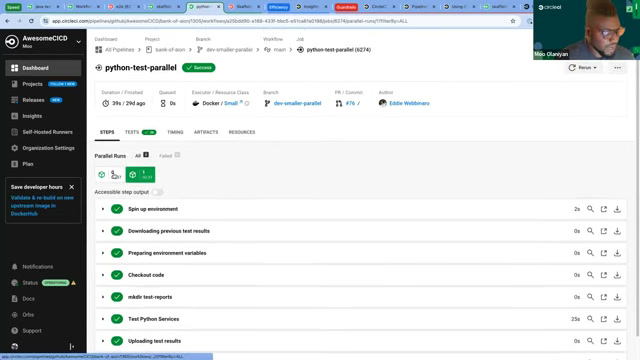640x360 pixels.
Task: Open the Status operational item
Action: point(43,283)
